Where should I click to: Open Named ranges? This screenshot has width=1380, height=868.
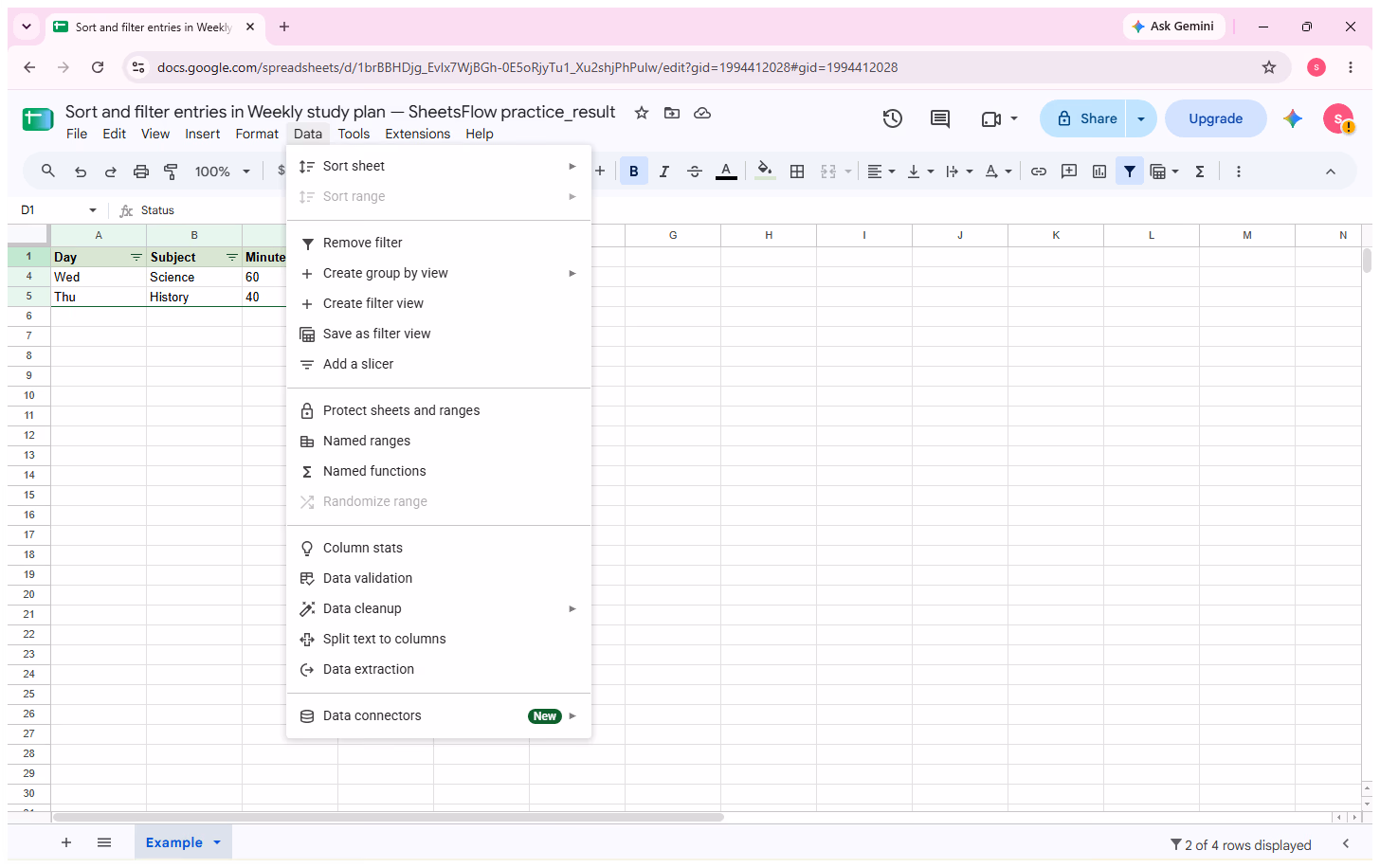[438, 441]
